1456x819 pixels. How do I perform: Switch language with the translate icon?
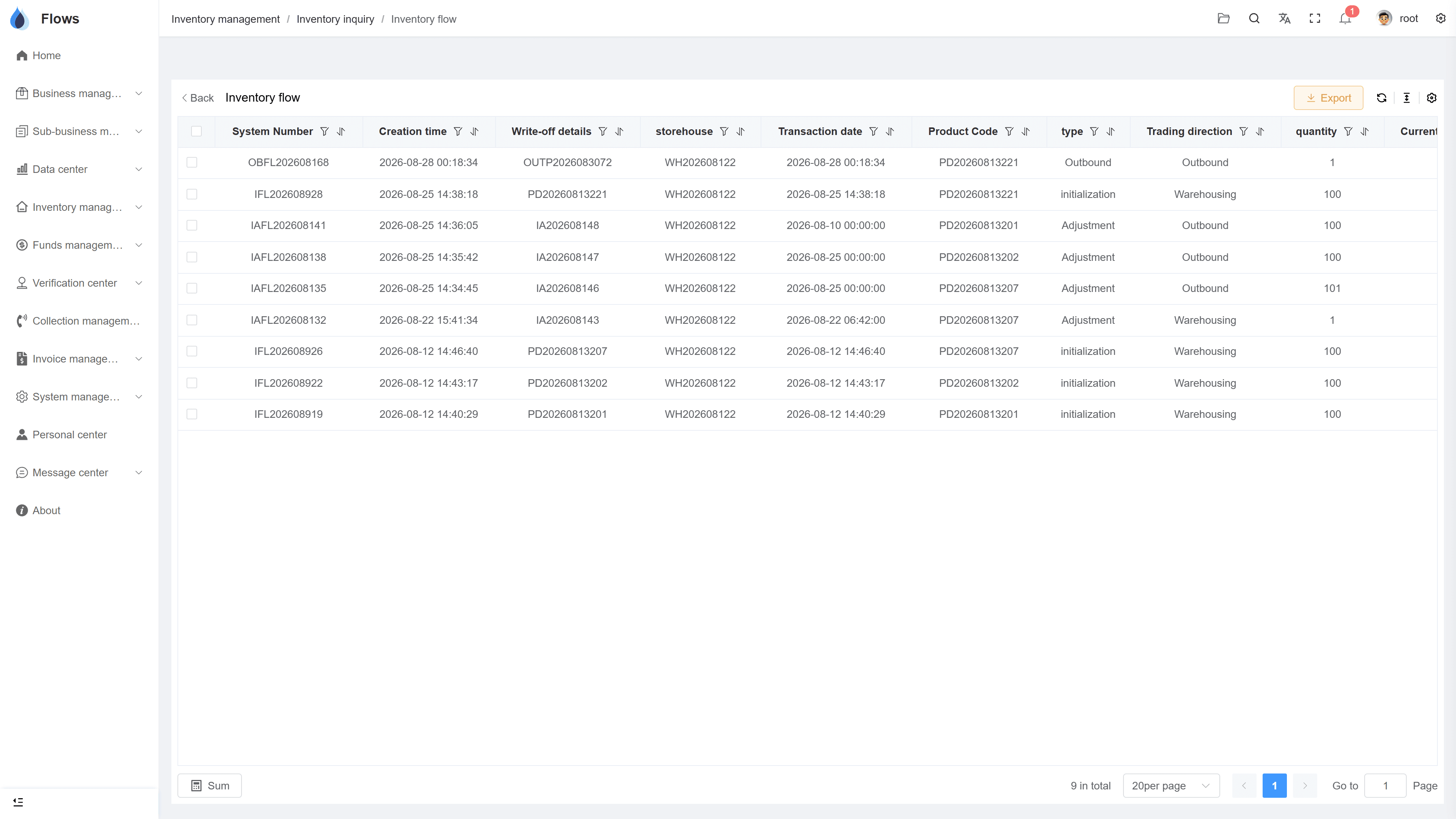(x=1285, y=19)
